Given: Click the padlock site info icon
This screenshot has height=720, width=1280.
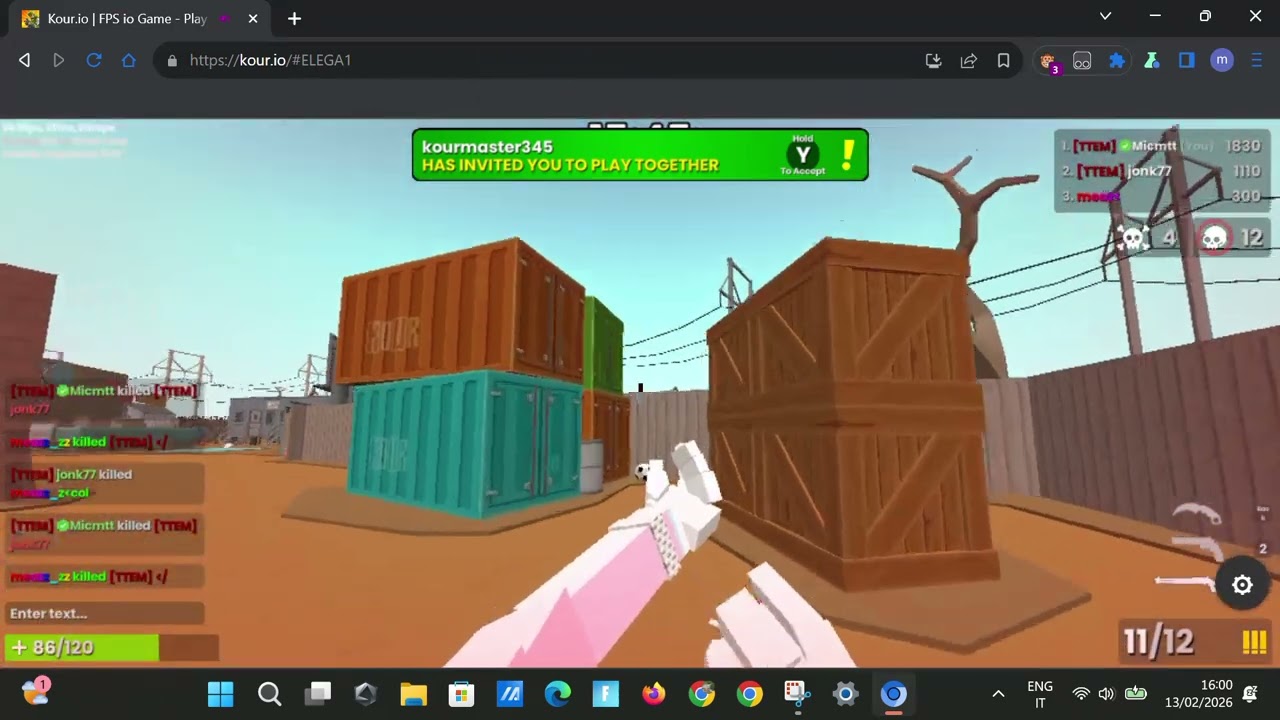Looking at the screenshot, I should click(172, 60).
